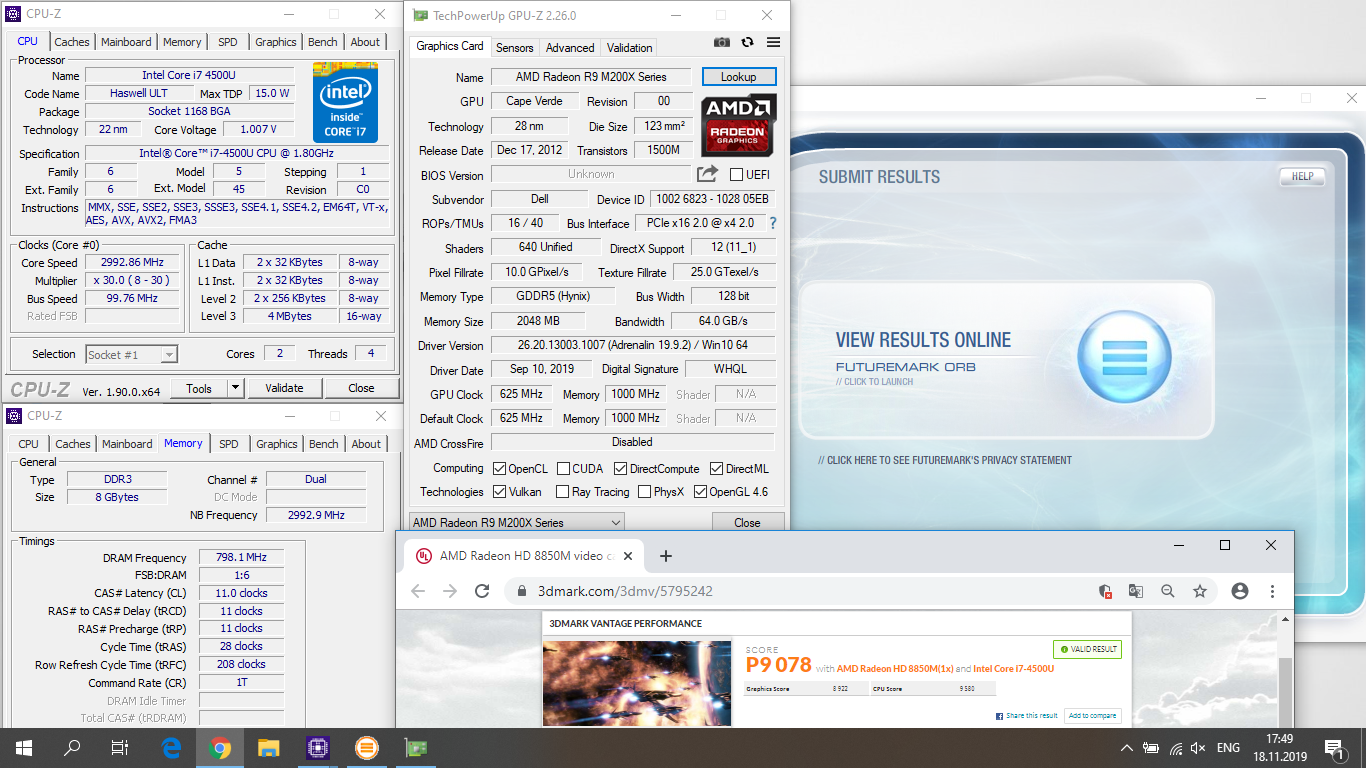Screen dimensions: 1366x768
Task: Click the Intel Core i7 logo
Action: click(345, 102)
